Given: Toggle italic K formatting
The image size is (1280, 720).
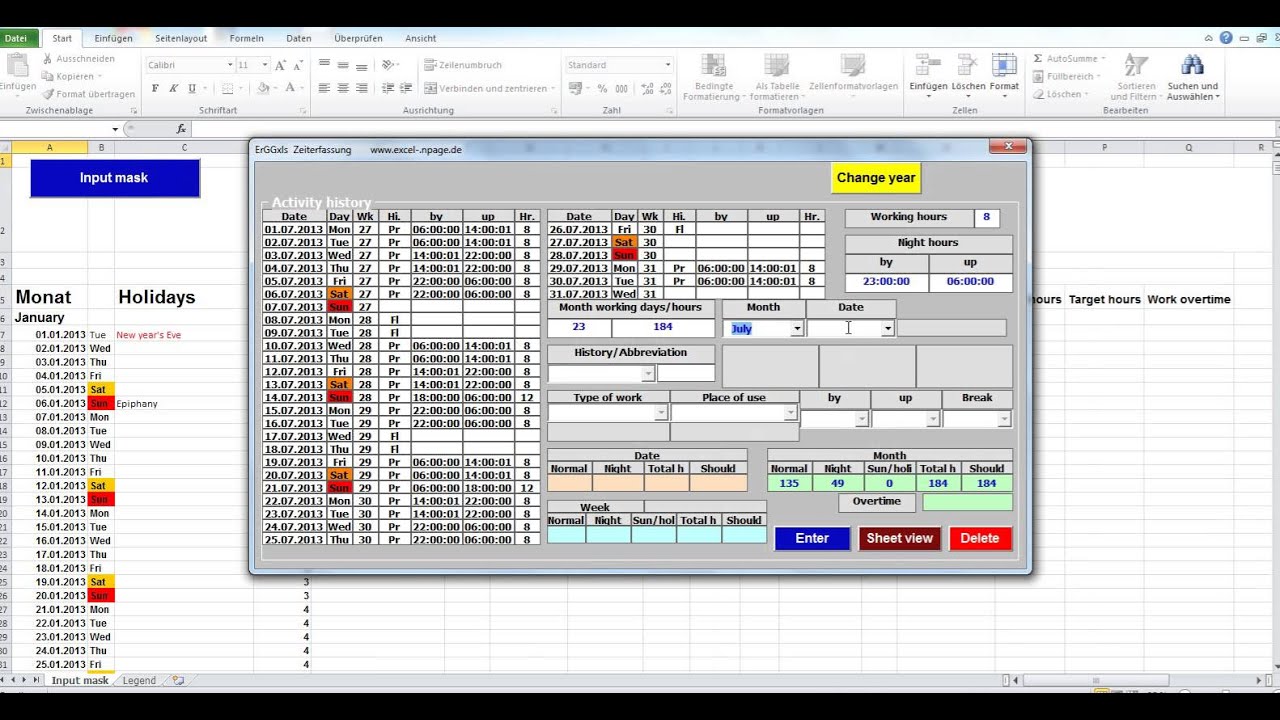Looking at the screenshot, I should pos(172,88).
